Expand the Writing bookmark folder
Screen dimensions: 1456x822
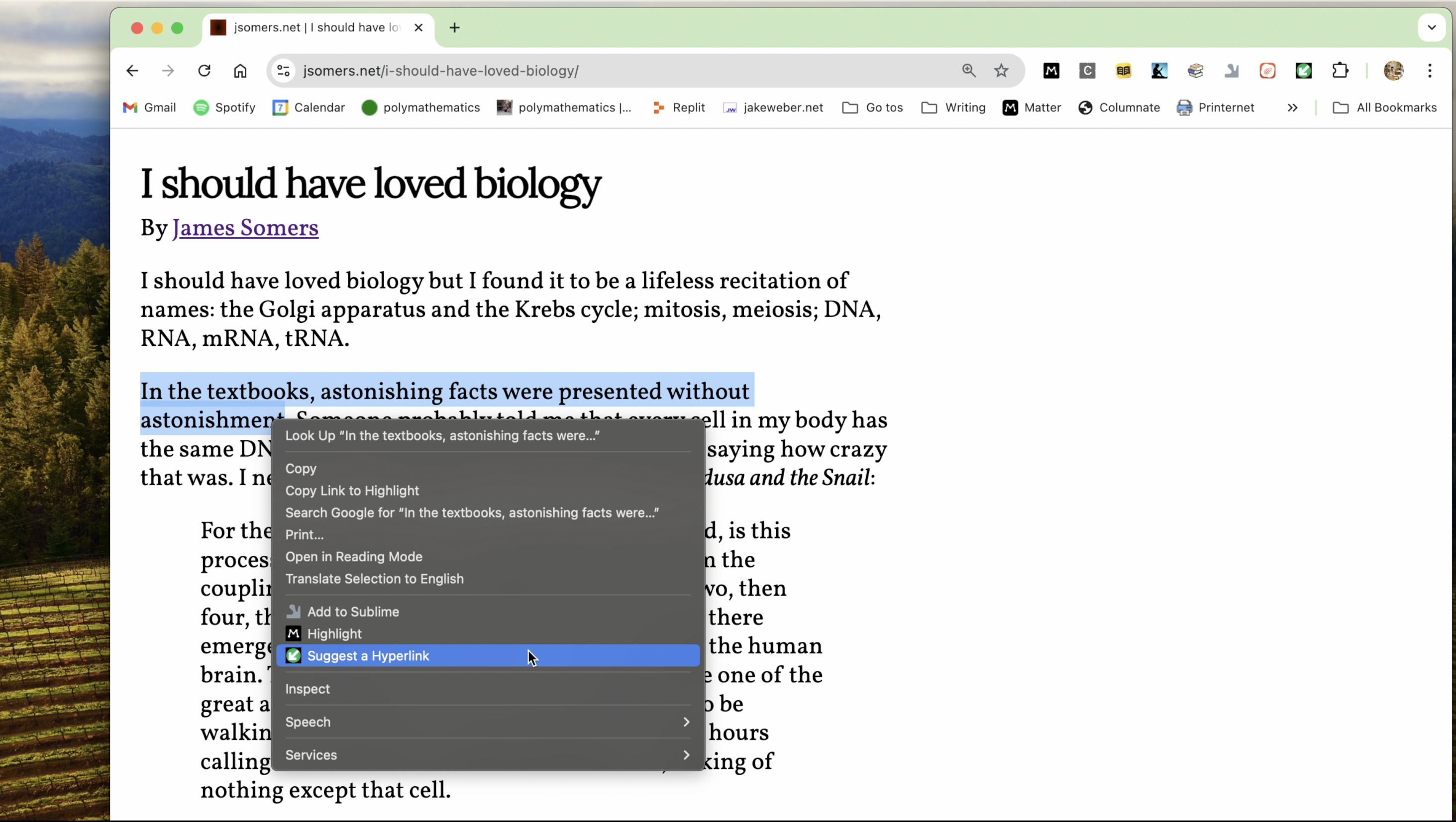coord(953,107)
